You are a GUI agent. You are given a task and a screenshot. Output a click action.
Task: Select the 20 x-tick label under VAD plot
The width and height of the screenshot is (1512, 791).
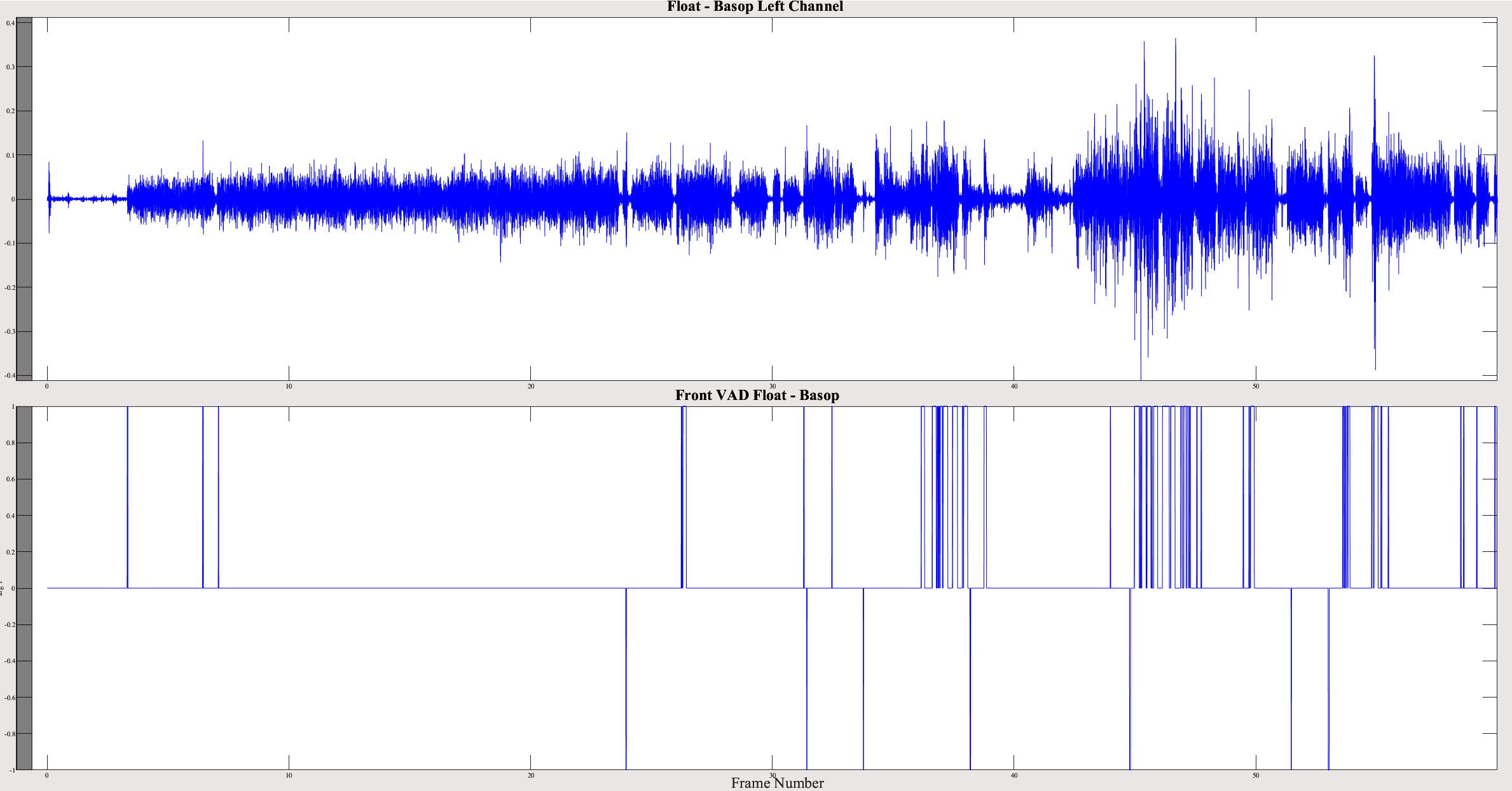point(530,776)
